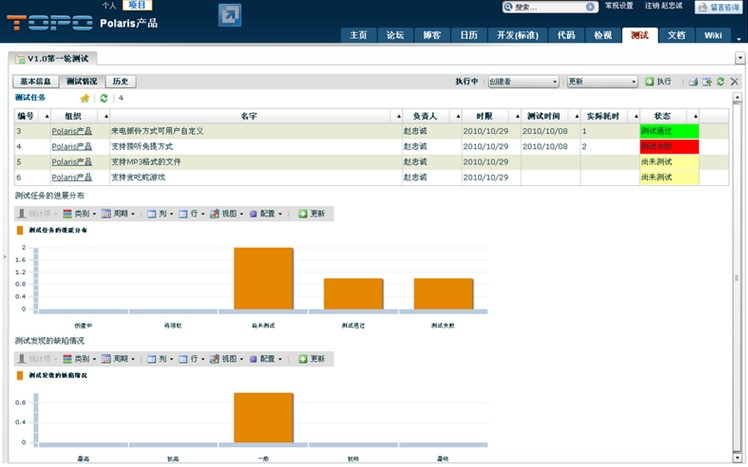
Task: Click the home icon beside 测试任务
Action: coord(85,98)
